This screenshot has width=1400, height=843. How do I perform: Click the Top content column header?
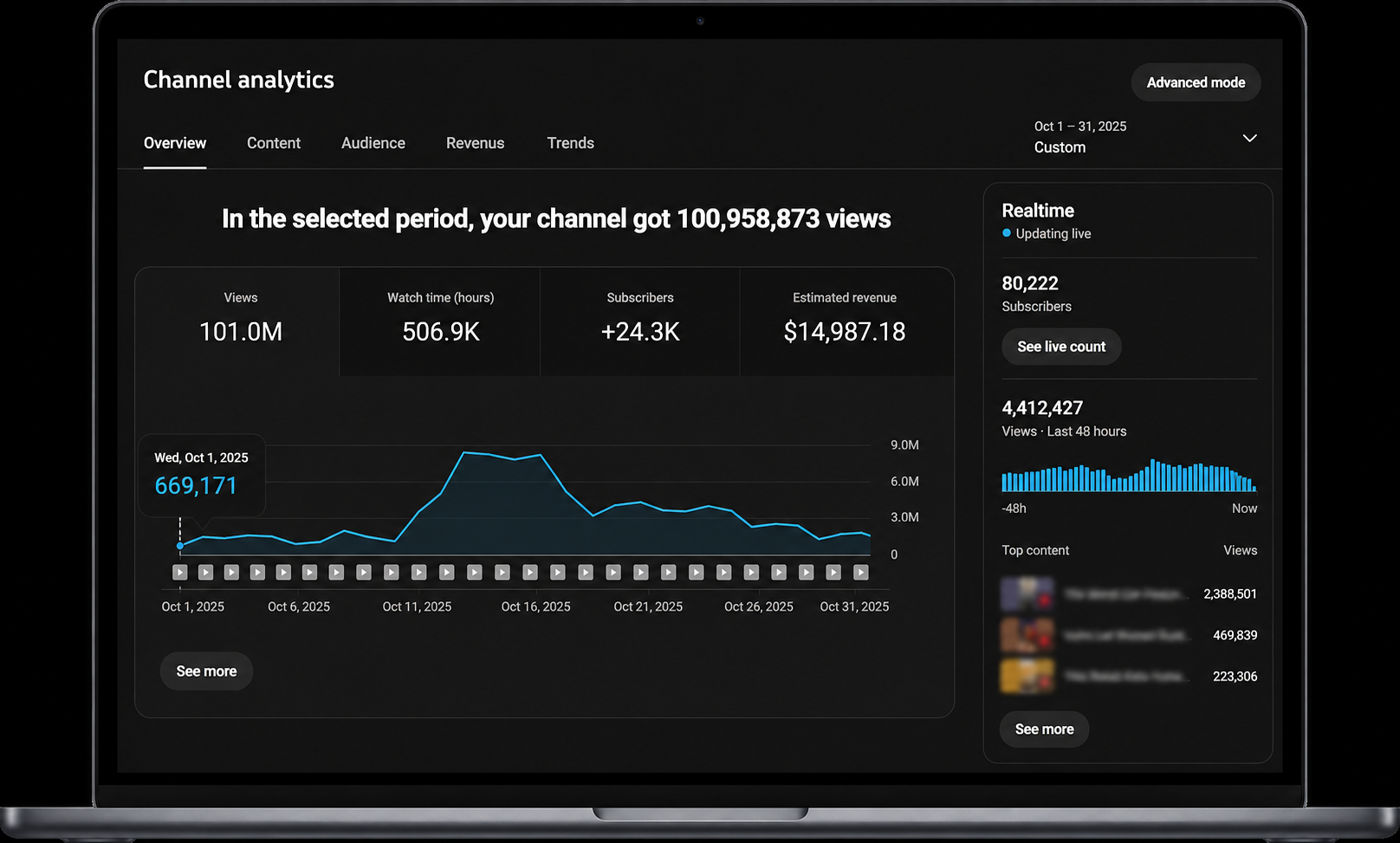pos(1035,550)
